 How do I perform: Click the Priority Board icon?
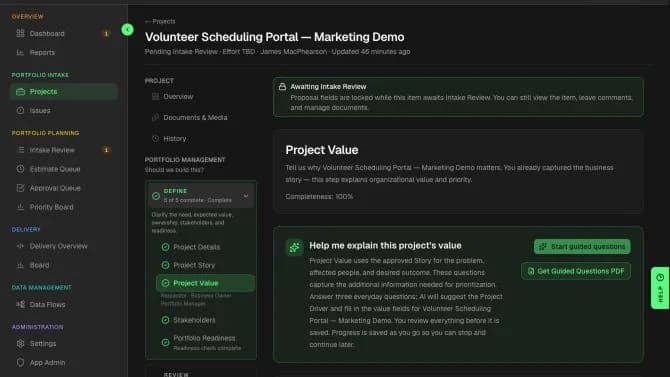[20, 207]
